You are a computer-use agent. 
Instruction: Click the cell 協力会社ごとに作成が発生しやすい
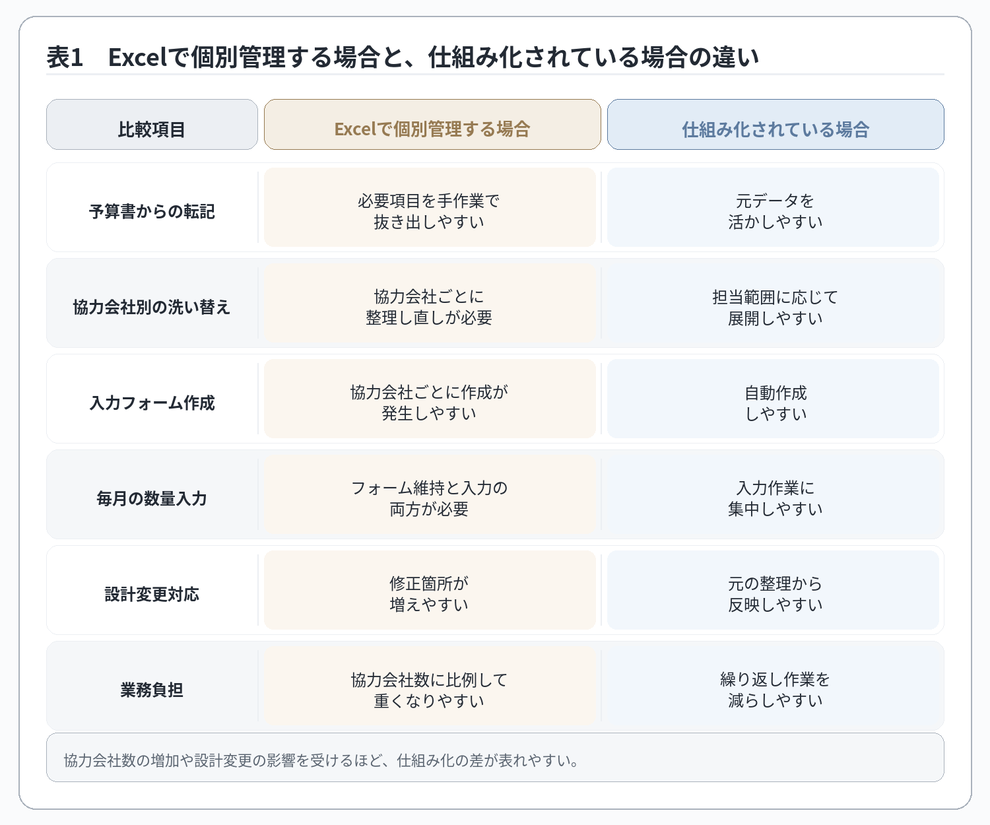click(x=429, y=399)
